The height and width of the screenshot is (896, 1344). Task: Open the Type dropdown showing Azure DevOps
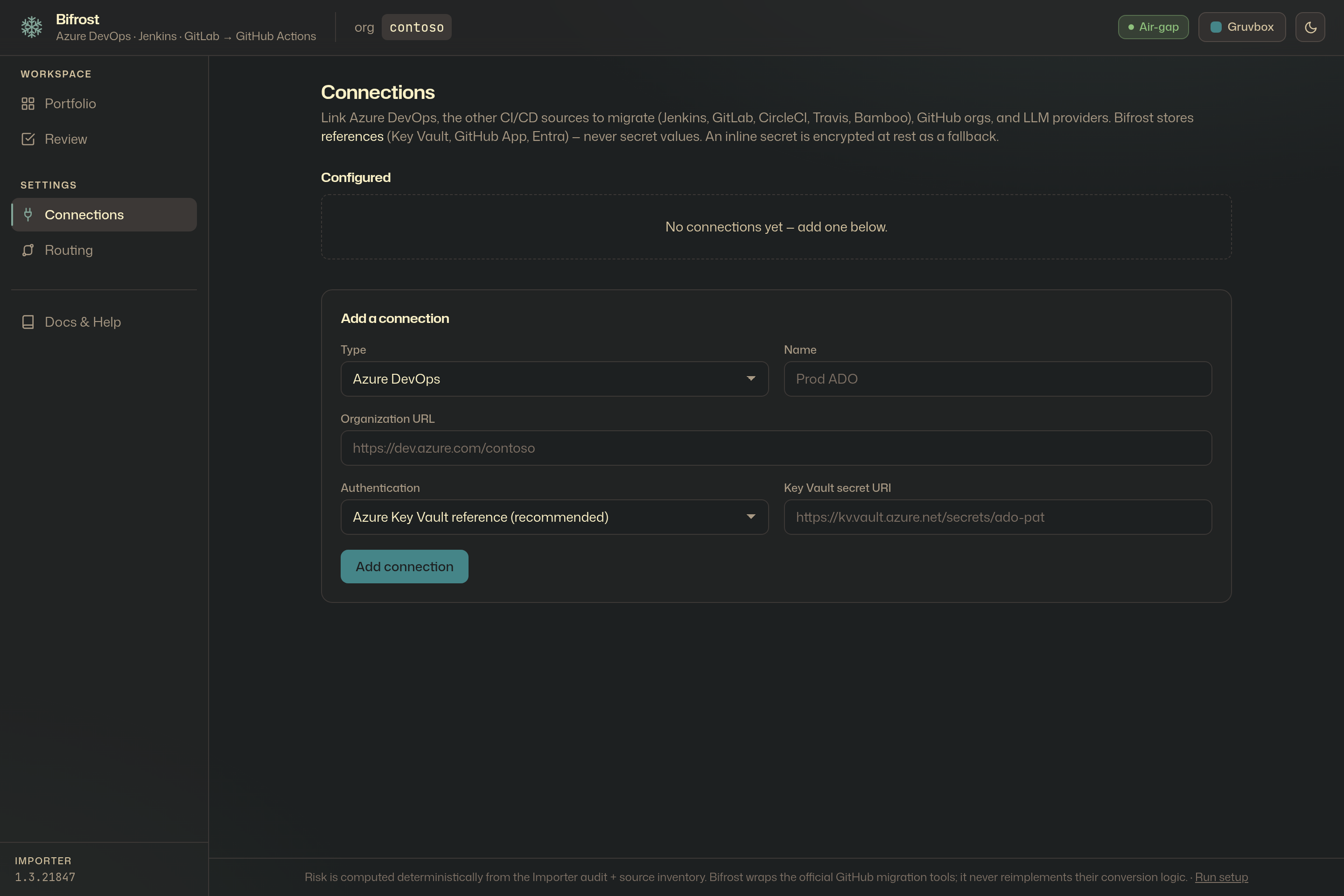[554, 379]
